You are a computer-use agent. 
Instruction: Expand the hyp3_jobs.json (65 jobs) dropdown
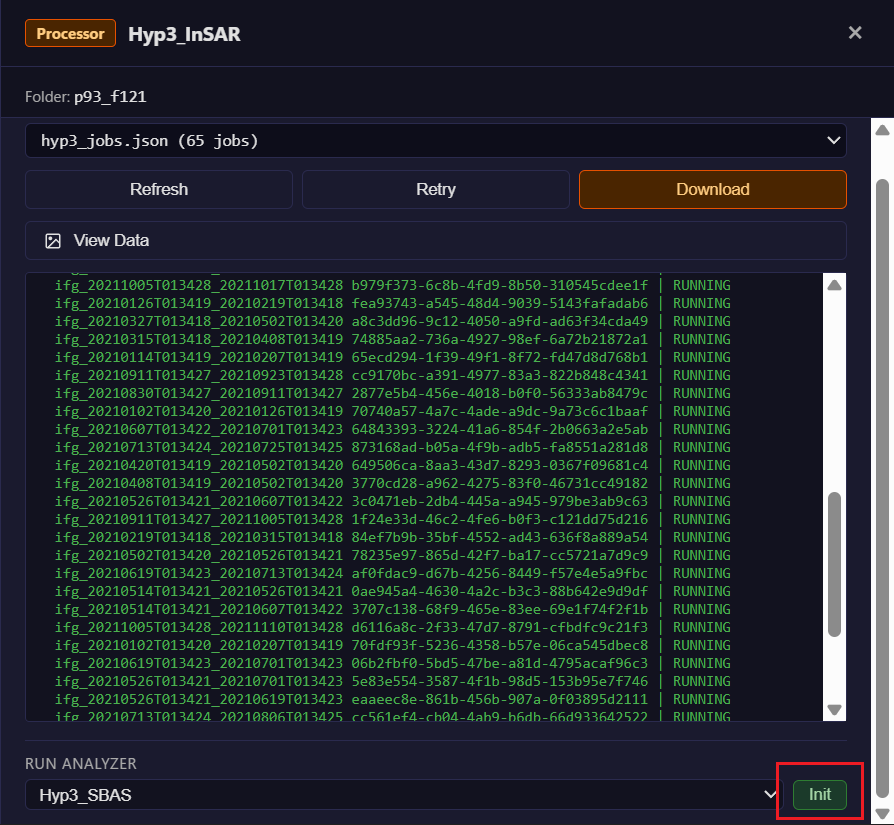435,141
